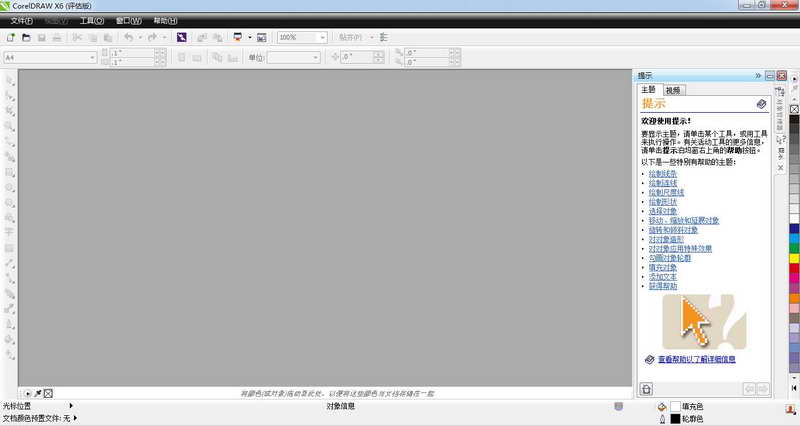
Task: Click the white fill color box
Action: pyautogui.click(x=675, y=407)
